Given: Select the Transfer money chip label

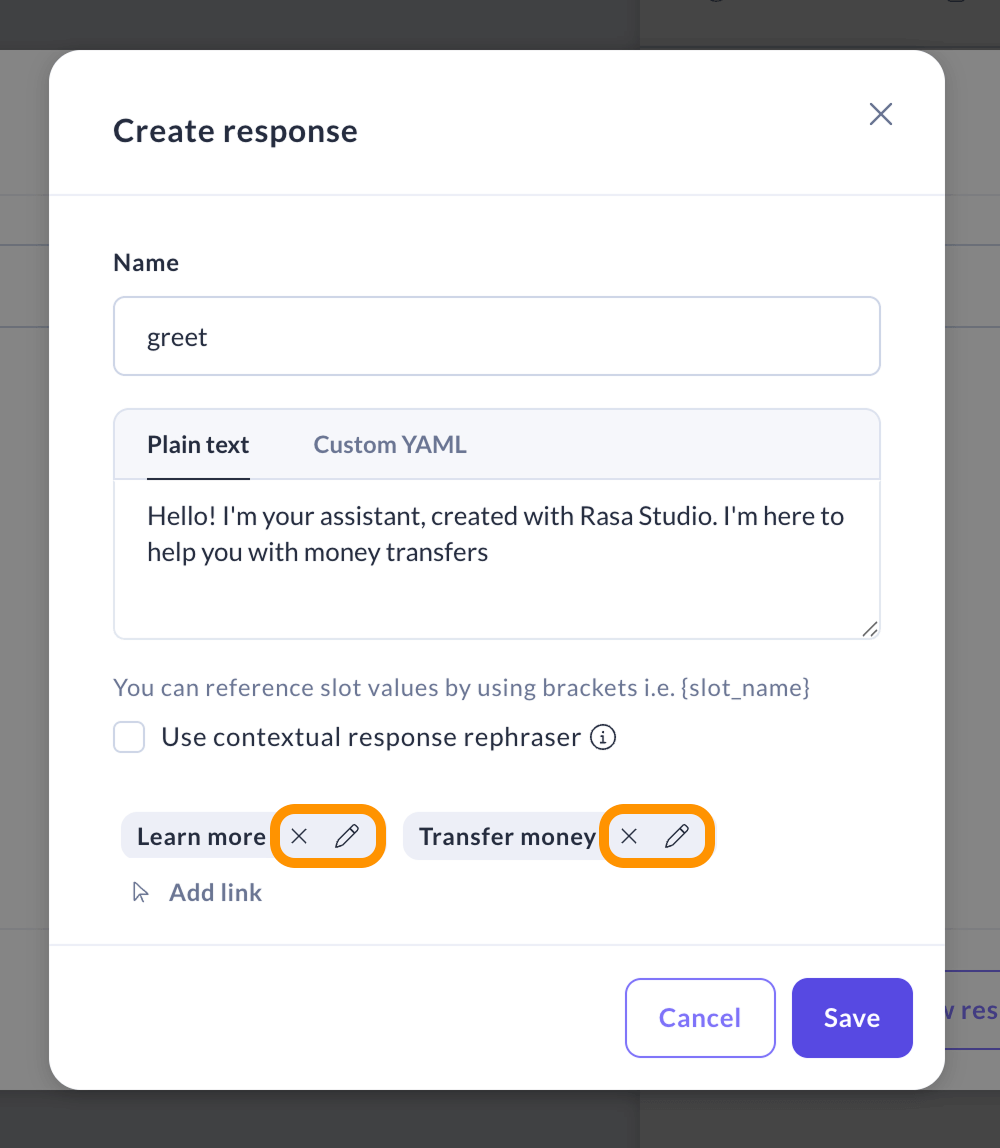Looking at the screenshot, I should pyautogui.click(x=507, y=837).
